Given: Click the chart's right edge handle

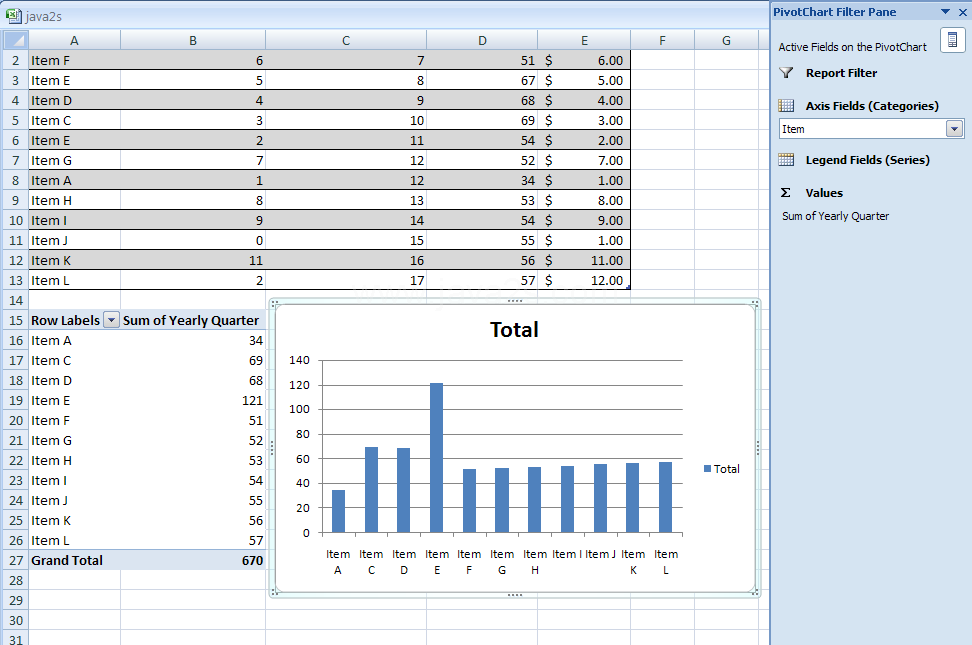Looking at the screenshot, I should coord(758,447).
